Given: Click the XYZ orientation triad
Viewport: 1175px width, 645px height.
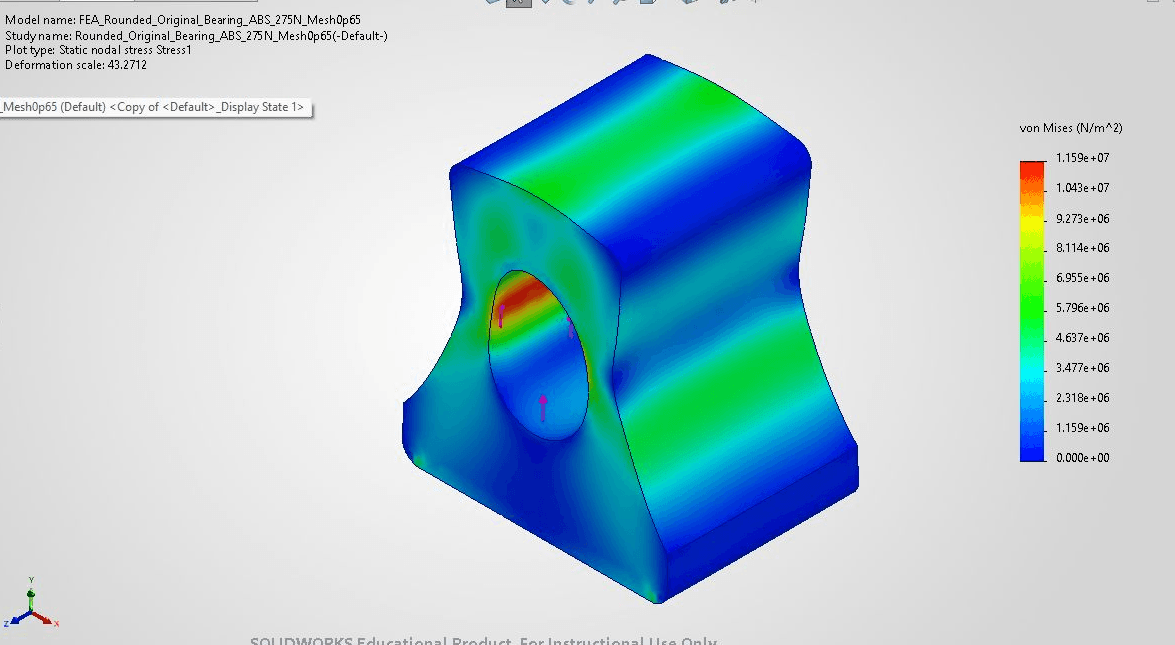Looking at the screenshot, I should pos(31,604).
